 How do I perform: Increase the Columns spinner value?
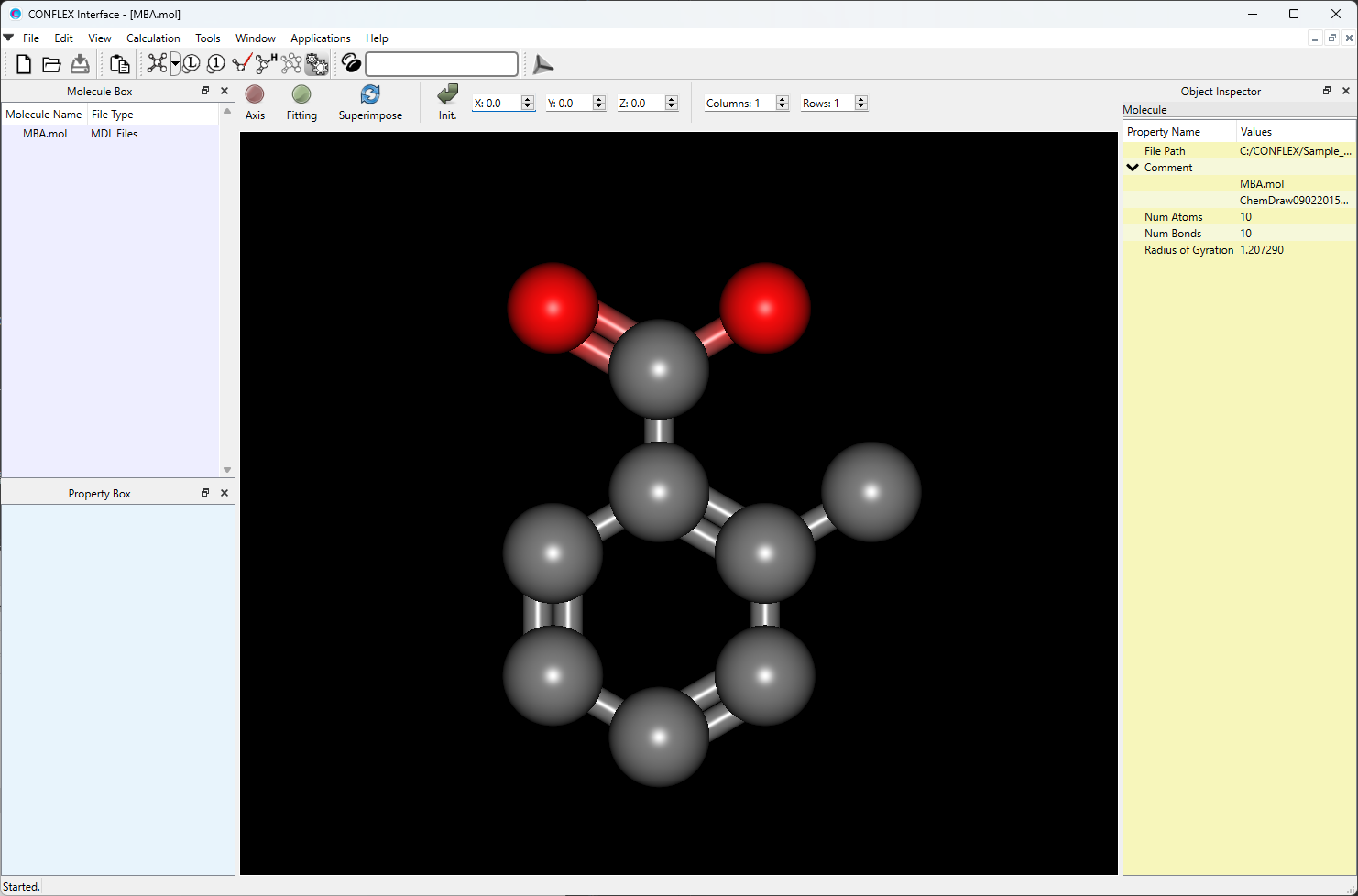[x=783, y=99]
